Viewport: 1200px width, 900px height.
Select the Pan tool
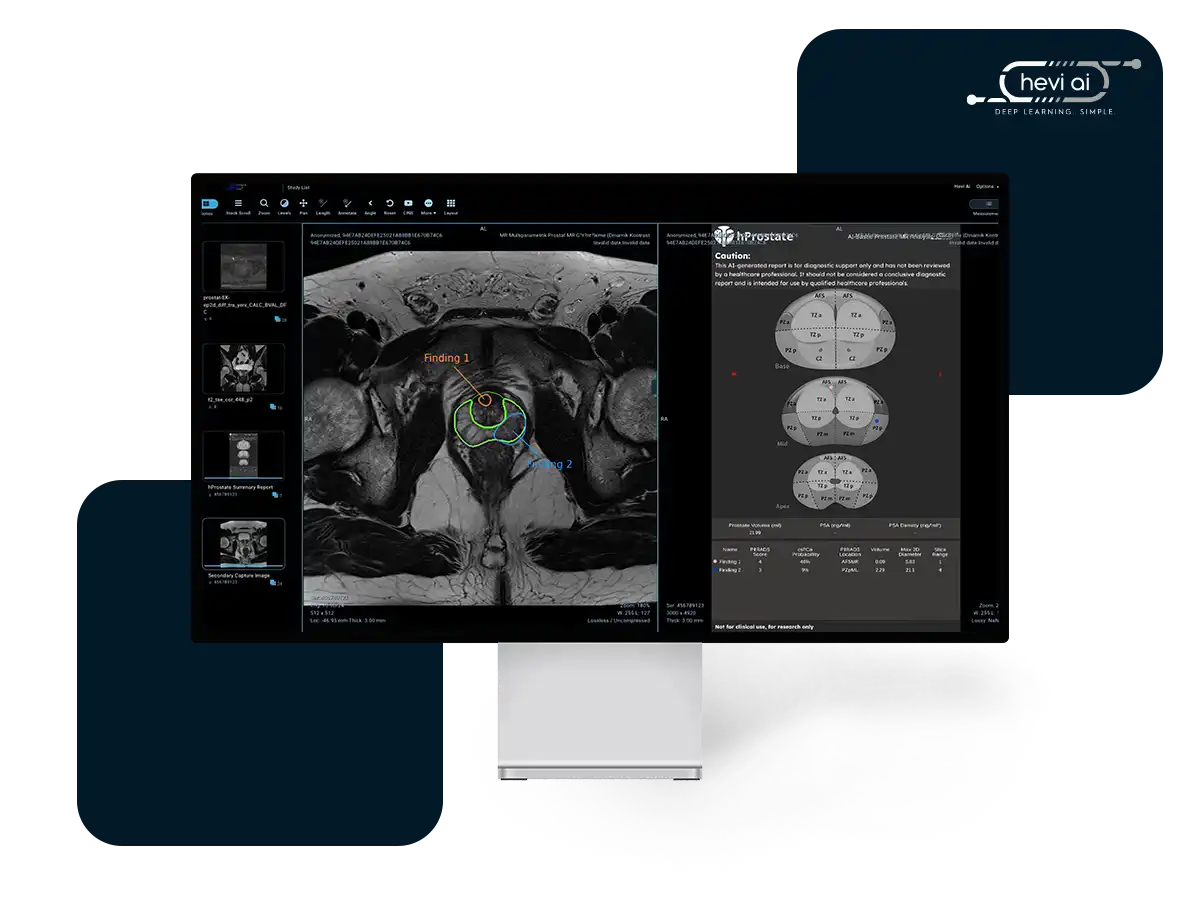[x=303, y=205]
